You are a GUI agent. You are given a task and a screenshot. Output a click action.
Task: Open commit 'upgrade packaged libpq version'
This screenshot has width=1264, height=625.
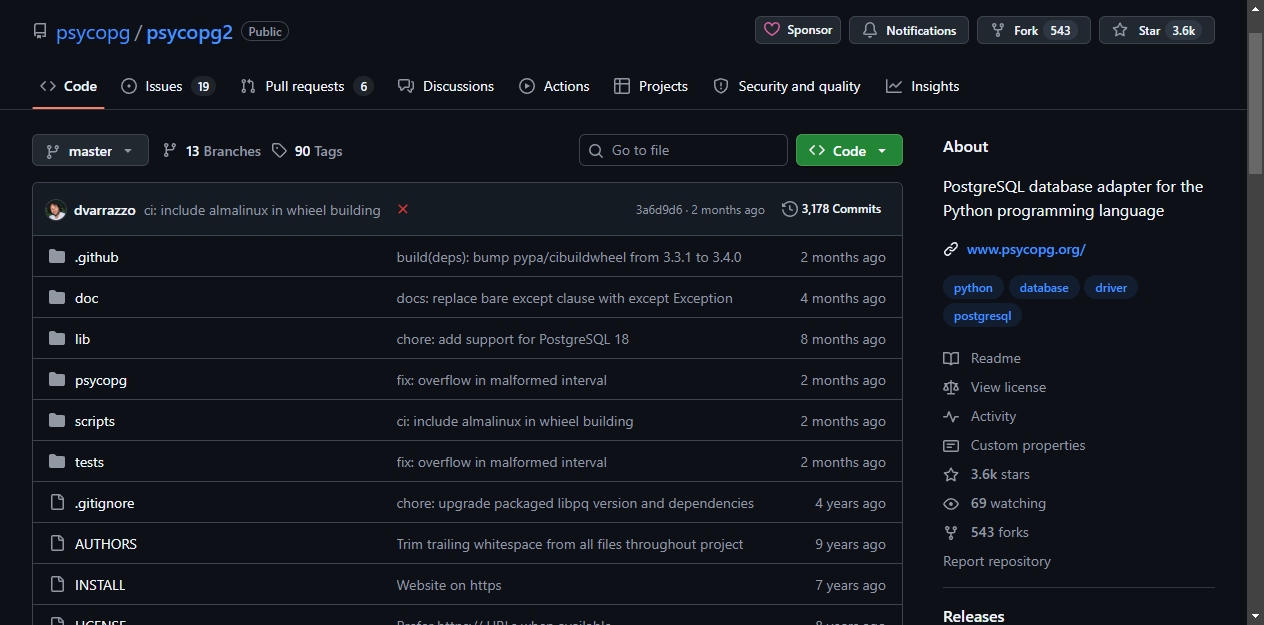[576, 503]
